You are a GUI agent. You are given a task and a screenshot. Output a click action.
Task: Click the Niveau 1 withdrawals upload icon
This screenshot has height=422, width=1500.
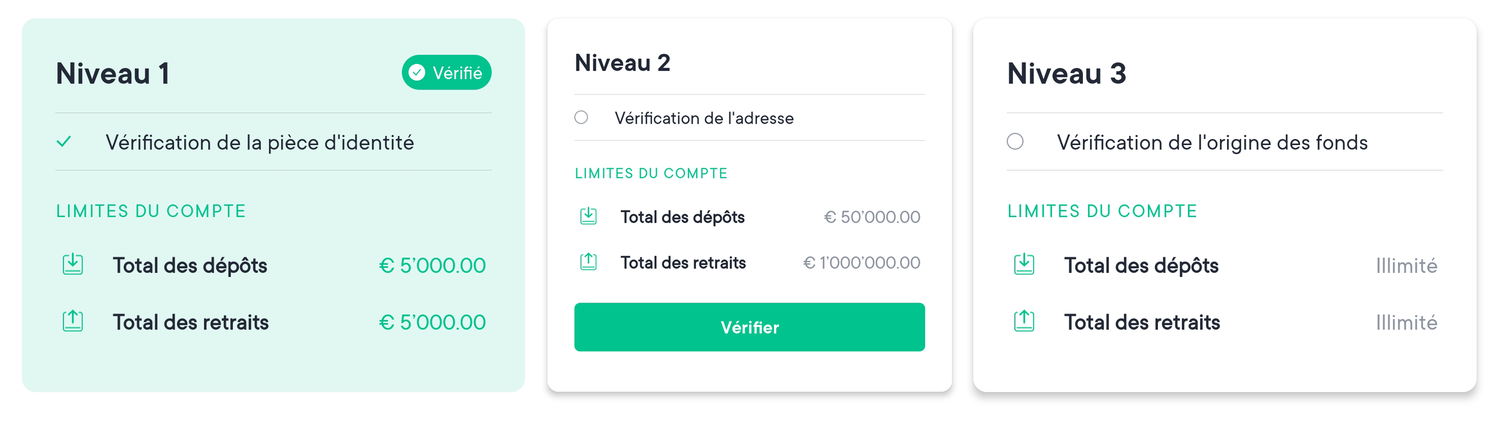[72, 321]
